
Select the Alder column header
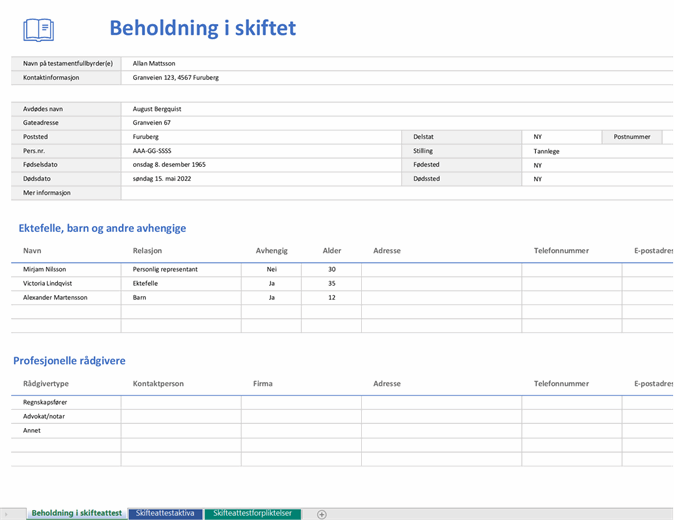click(332, 251)
